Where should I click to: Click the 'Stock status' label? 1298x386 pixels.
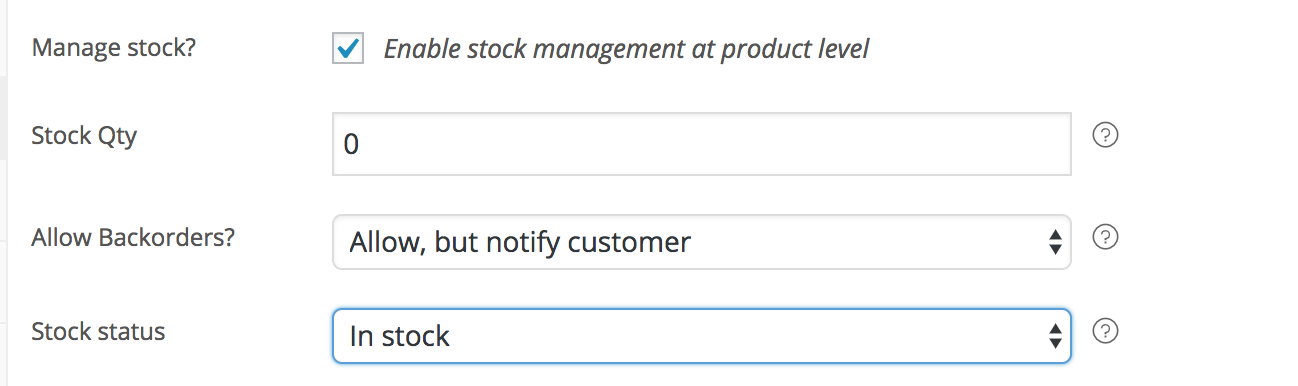98,331
